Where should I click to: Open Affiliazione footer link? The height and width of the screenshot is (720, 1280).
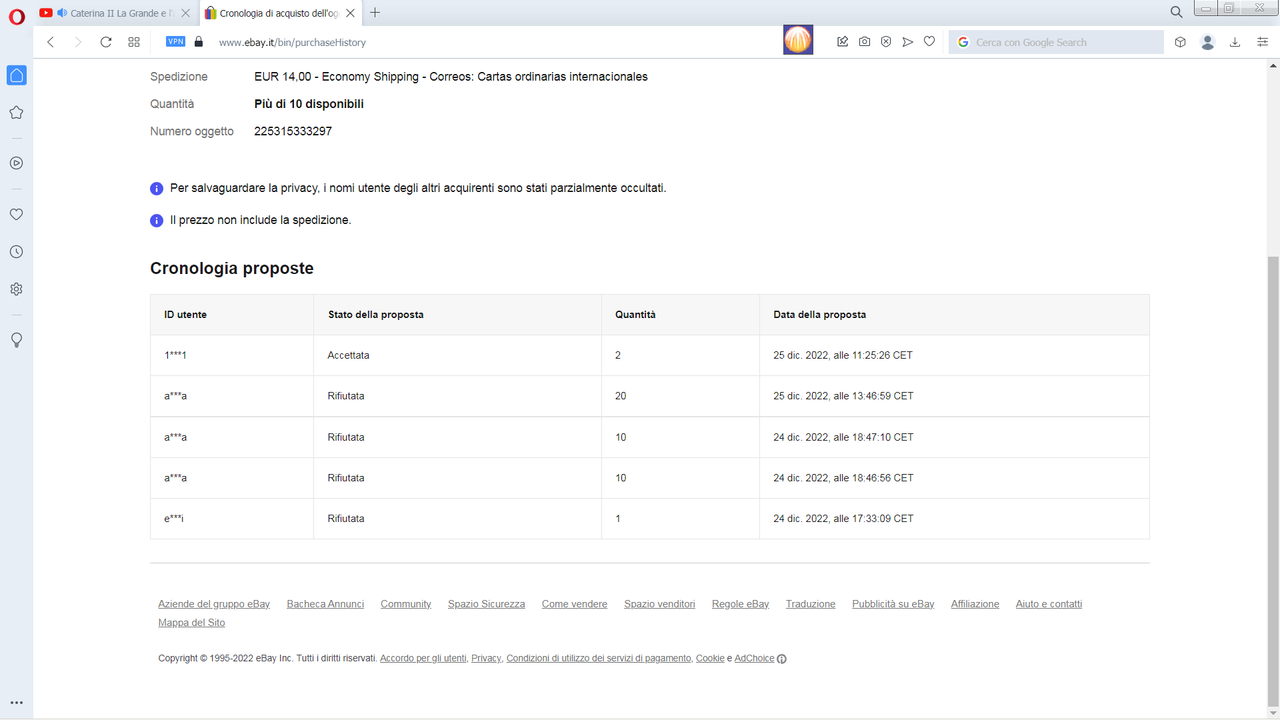(975, 604)
